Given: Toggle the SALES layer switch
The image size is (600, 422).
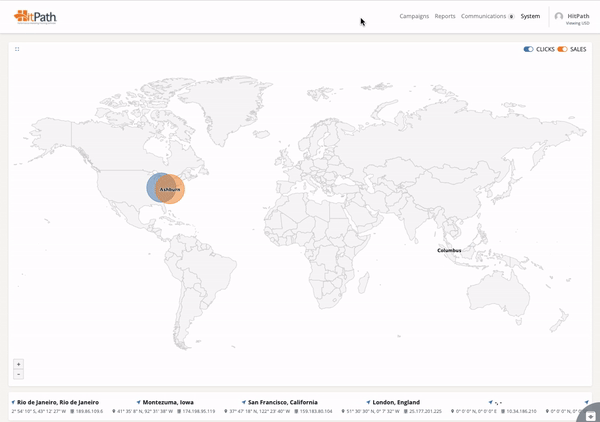Looking at the screenshot, I should (x=562, y=49).
